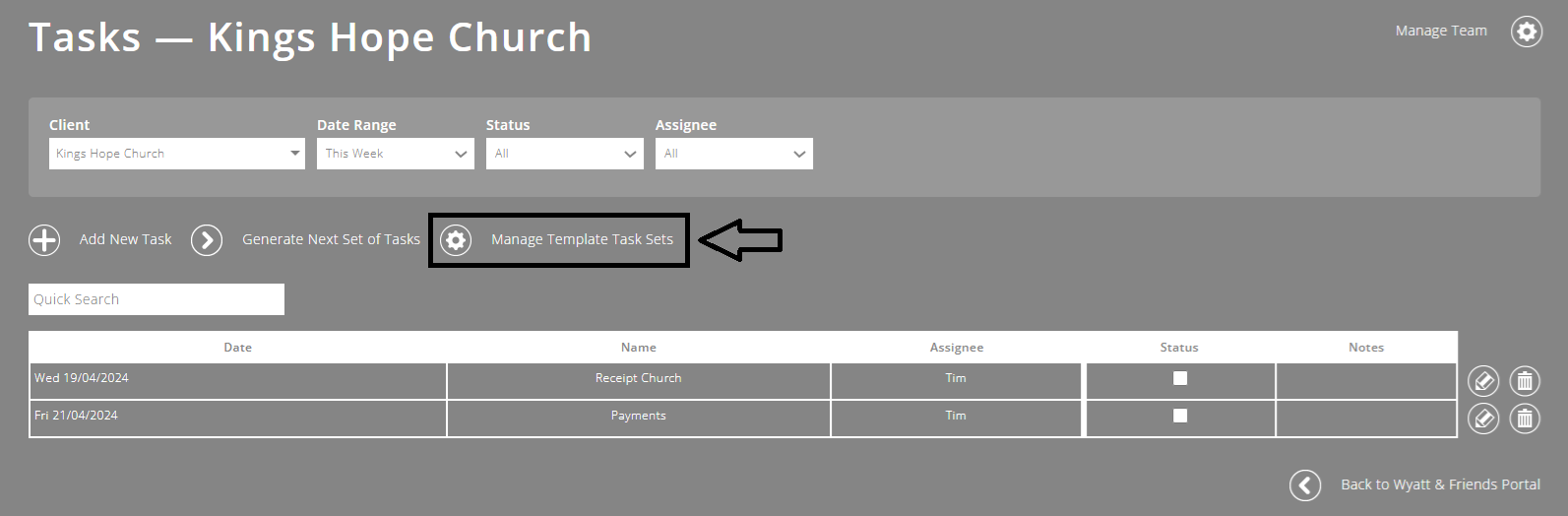Click the Notes cell for Receipt Church
1568x516 pixels.
click(1366, 381)
